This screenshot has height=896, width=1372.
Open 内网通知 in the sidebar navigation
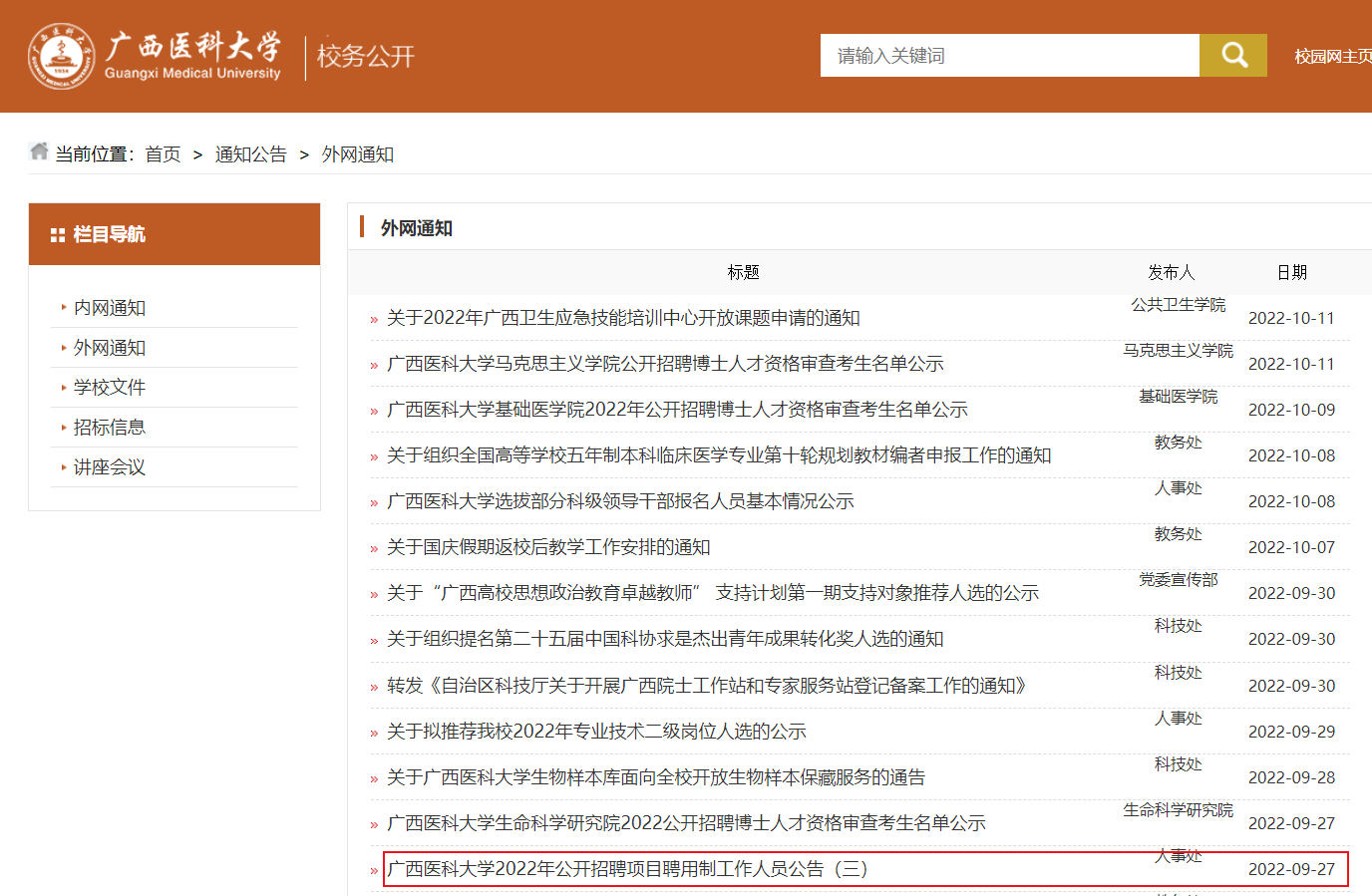[110, 308]
